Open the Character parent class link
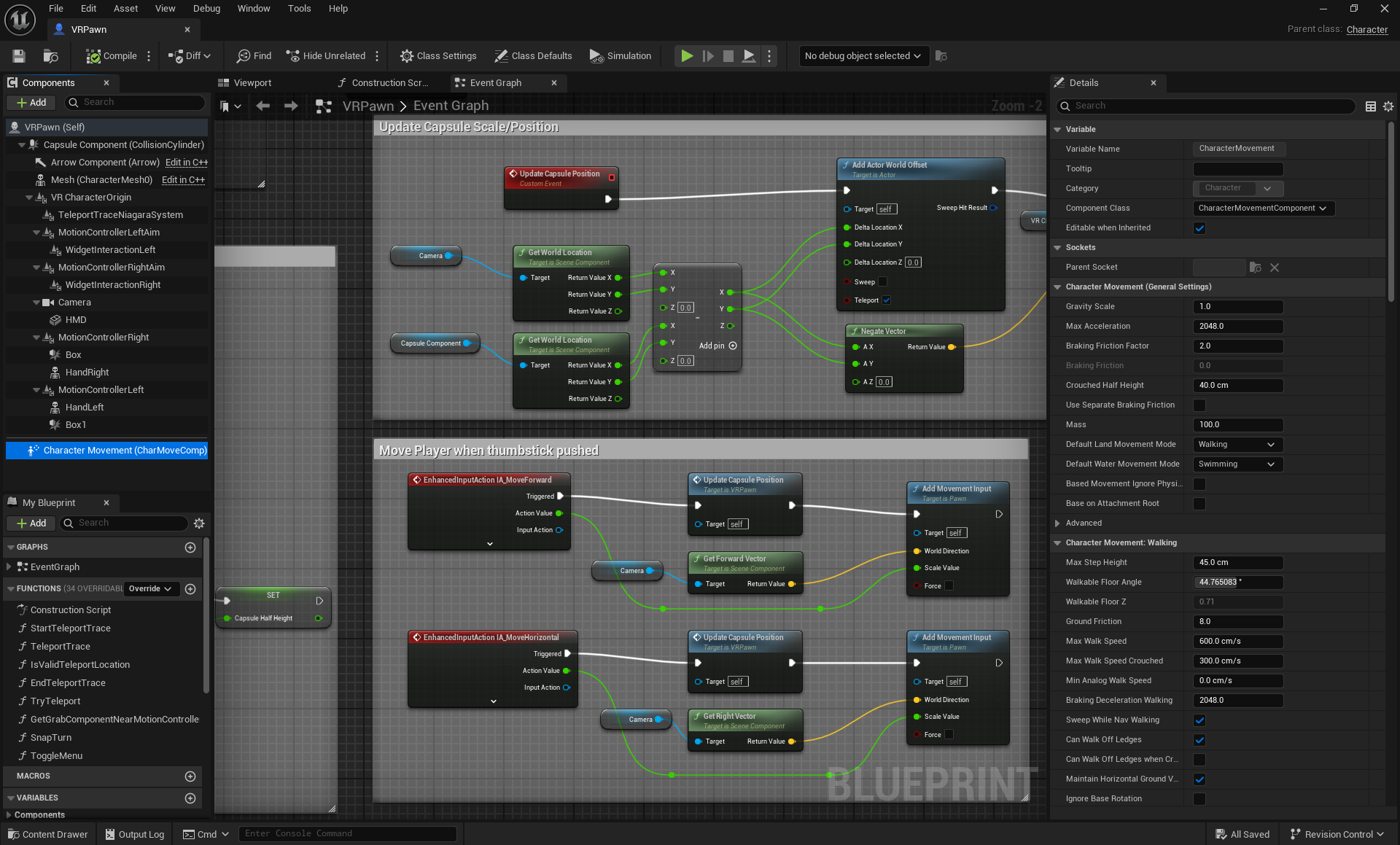Viewport: 1400px width, 845px height. (x=1366, y=30)
